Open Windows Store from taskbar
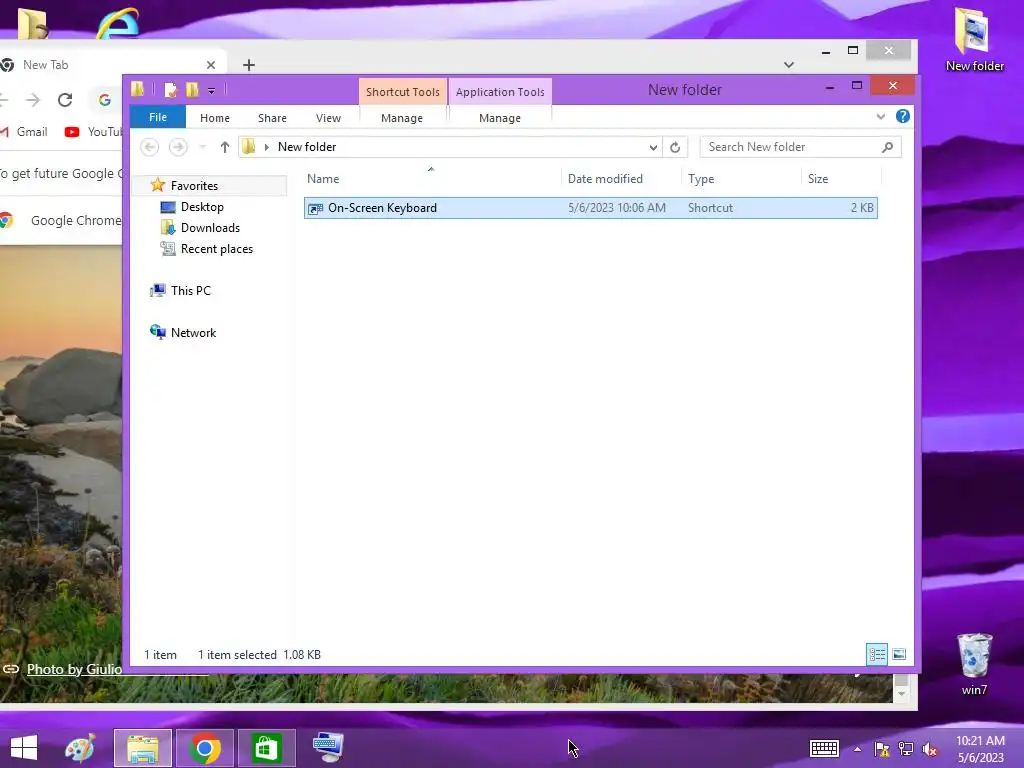The image size is (1024, 768). tap(266, 748)
